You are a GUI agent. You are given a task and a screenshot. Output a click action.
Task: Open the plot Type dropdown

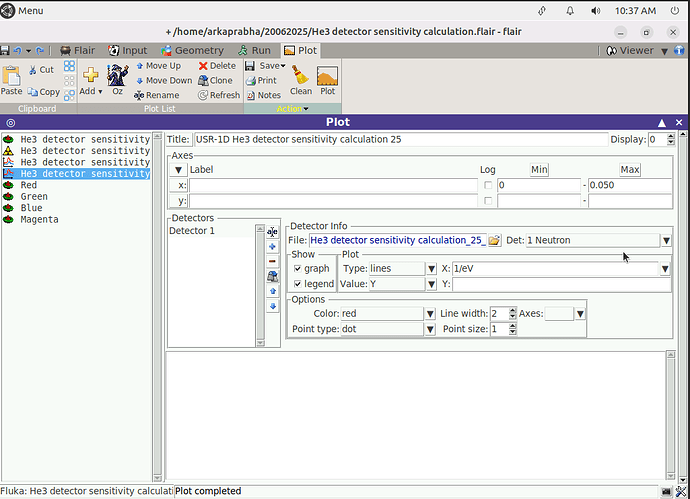(x=431, y=268)
